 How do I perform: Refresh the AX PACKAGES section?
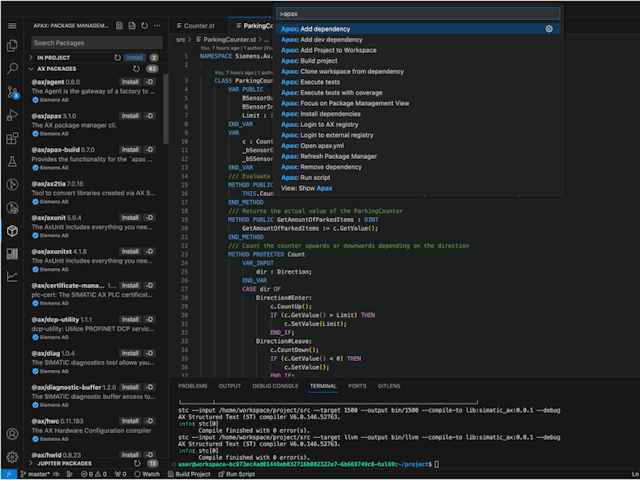tap(136, 69)
